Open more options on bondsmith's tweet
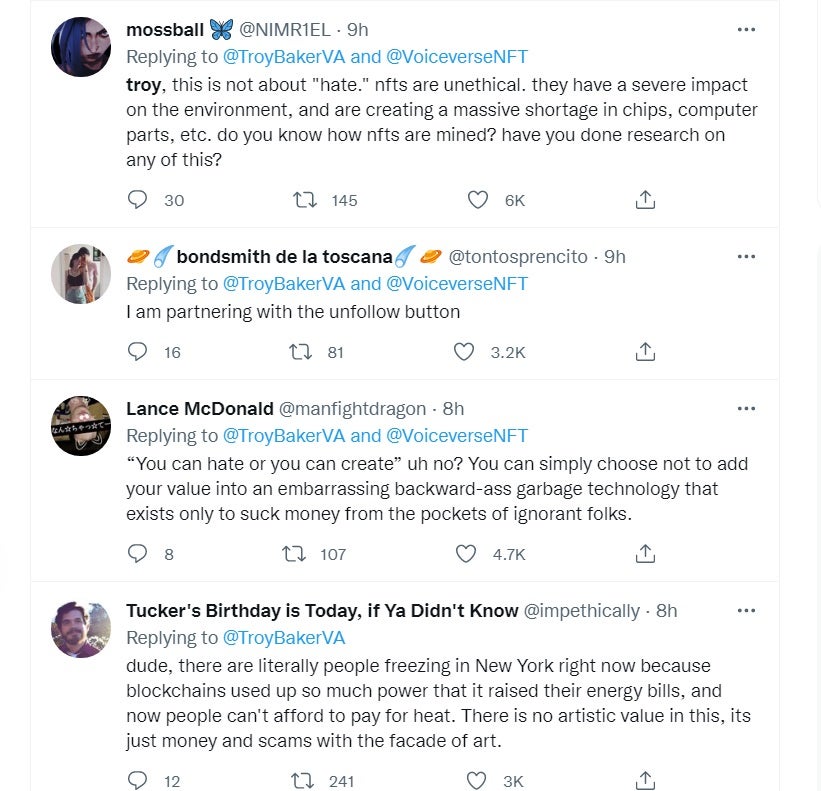The height and width of the screenshot is (791, 821). [746, 257]
